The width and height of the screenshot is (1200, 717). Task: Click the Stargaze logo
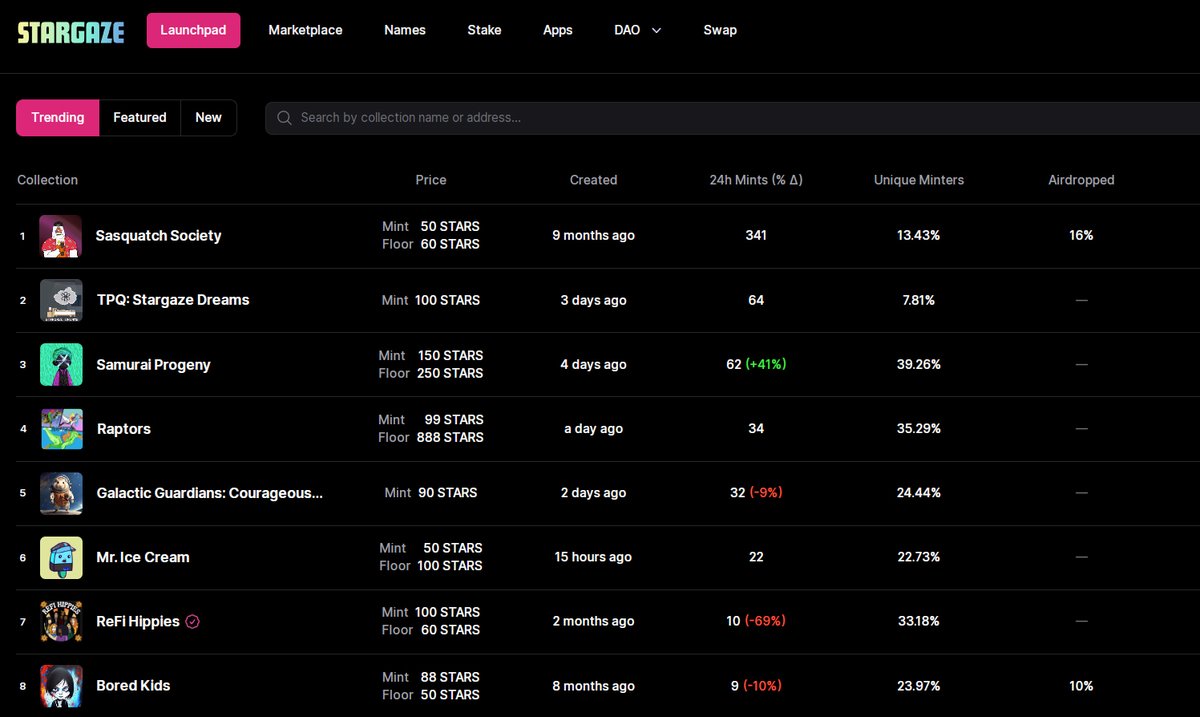click(x=71, y=31)
